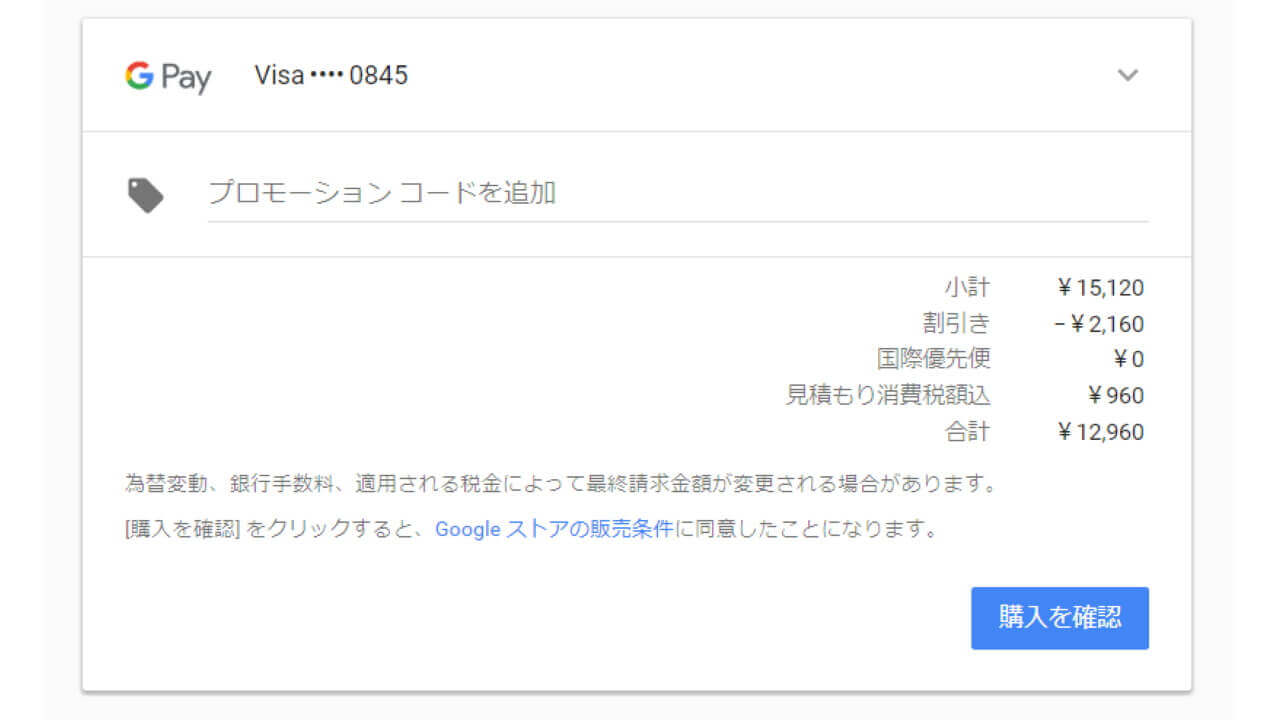
Task: Expand the payment method chevron
Action: (x=1127, y=76)
